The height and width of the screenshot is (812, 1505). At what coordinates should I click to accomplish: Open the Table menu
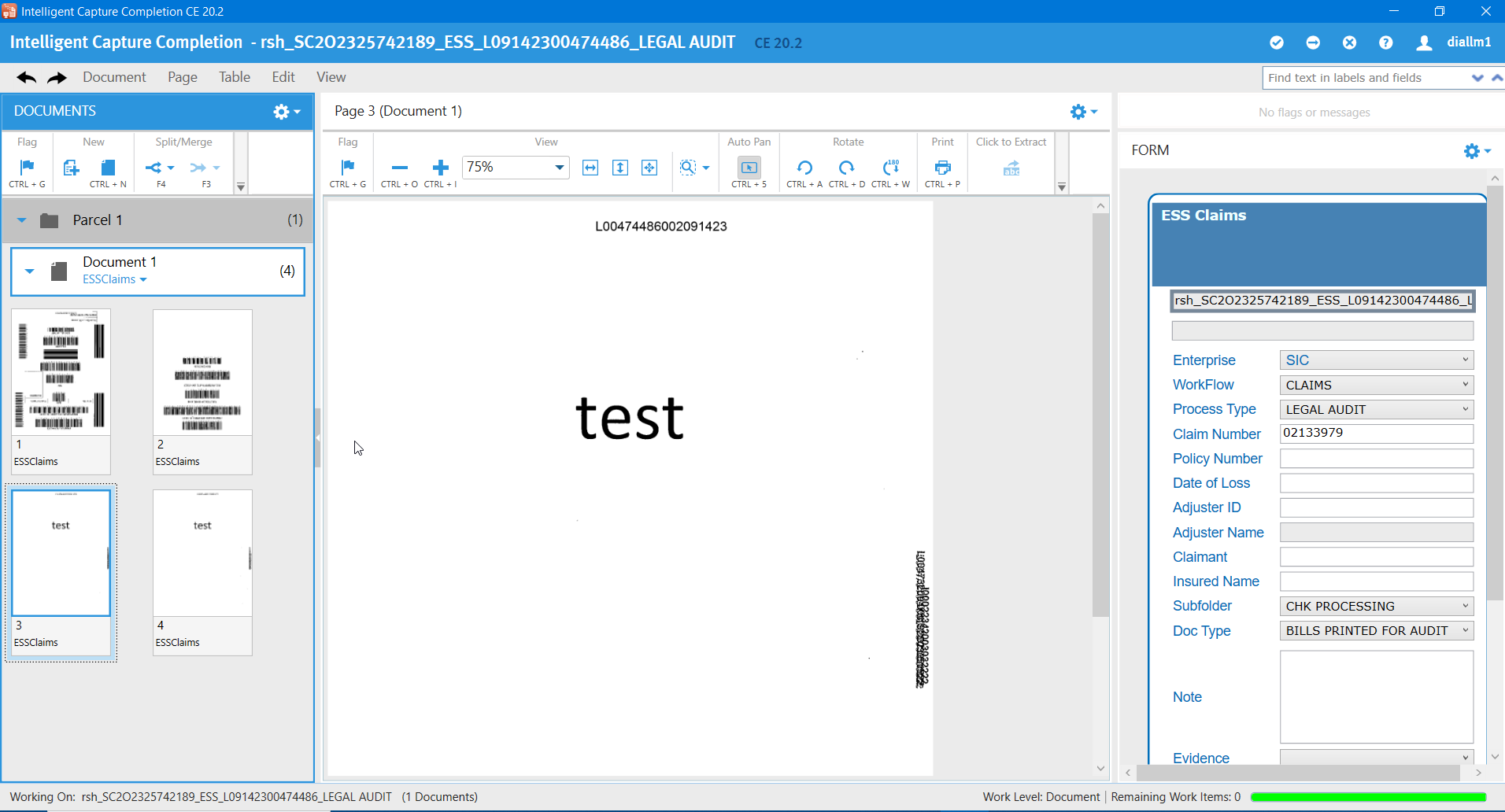coord(234,77)
